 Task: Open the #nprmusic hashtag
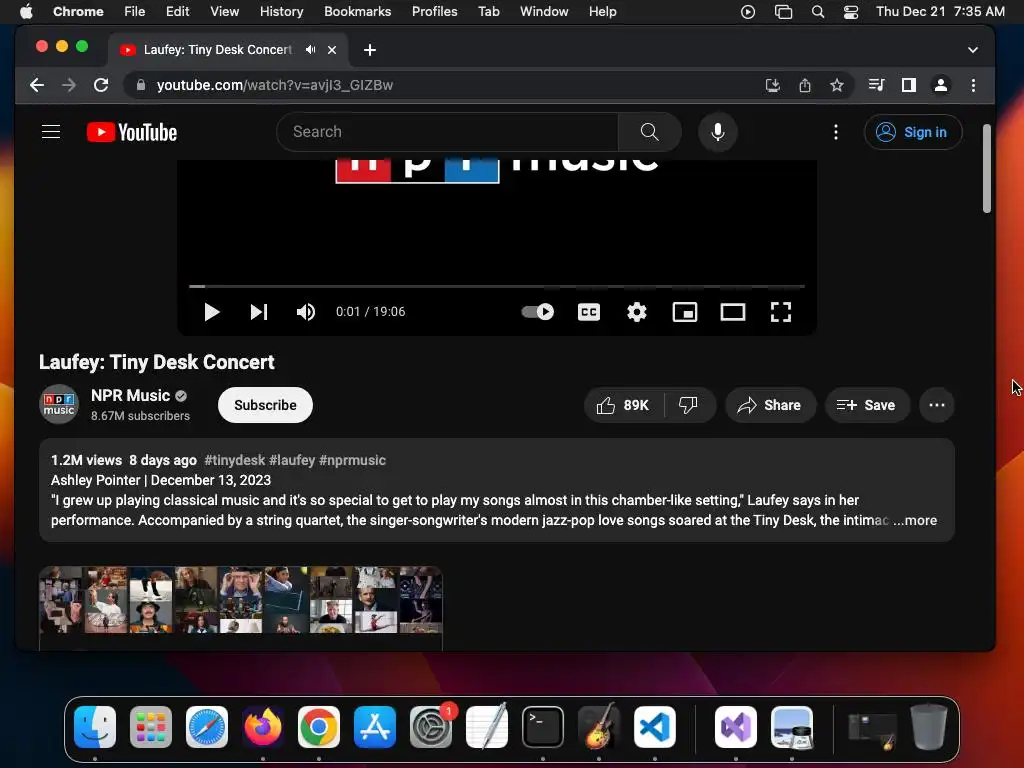point(352,460)
